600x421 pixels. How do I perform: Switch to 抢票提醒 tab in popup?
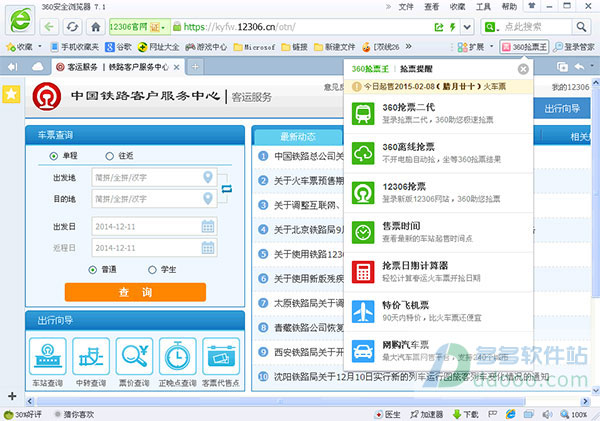416,69
